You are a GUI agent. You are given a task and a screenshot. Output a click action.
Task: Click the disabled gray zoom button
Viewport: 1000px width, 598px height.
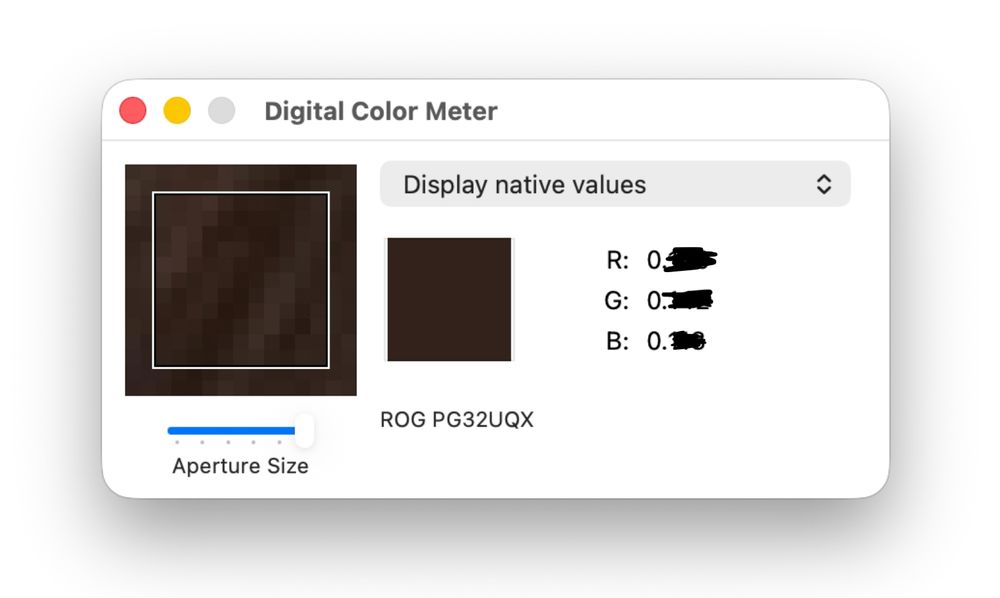coord(221,110)
